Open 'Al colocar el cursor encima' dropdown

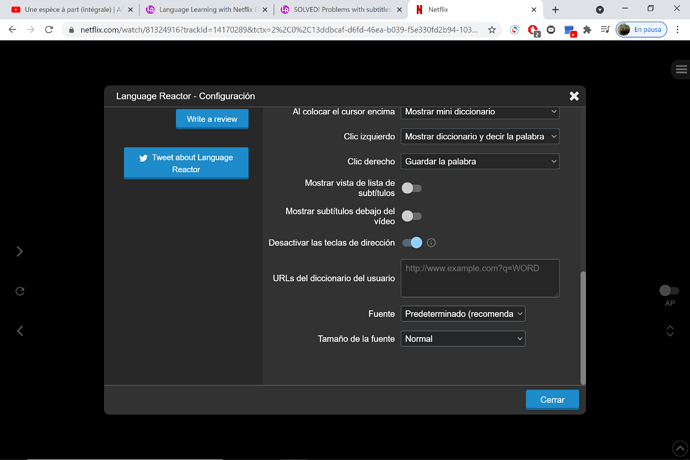(x=480, y=112)
